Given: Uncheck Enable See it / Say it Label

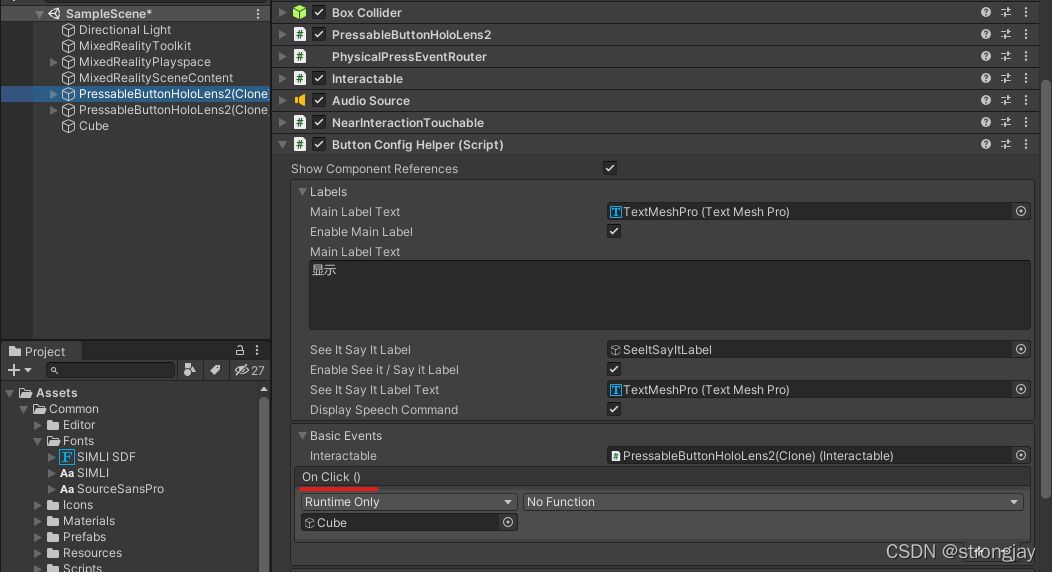Looking at the screenshot, I should [x=614, y=369].
